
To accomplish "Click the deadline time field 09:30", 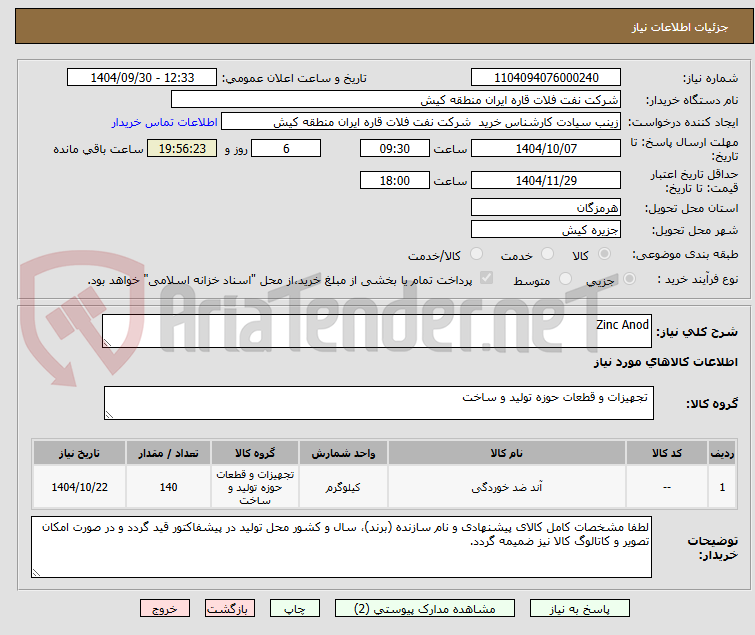I will coord(394,148).
